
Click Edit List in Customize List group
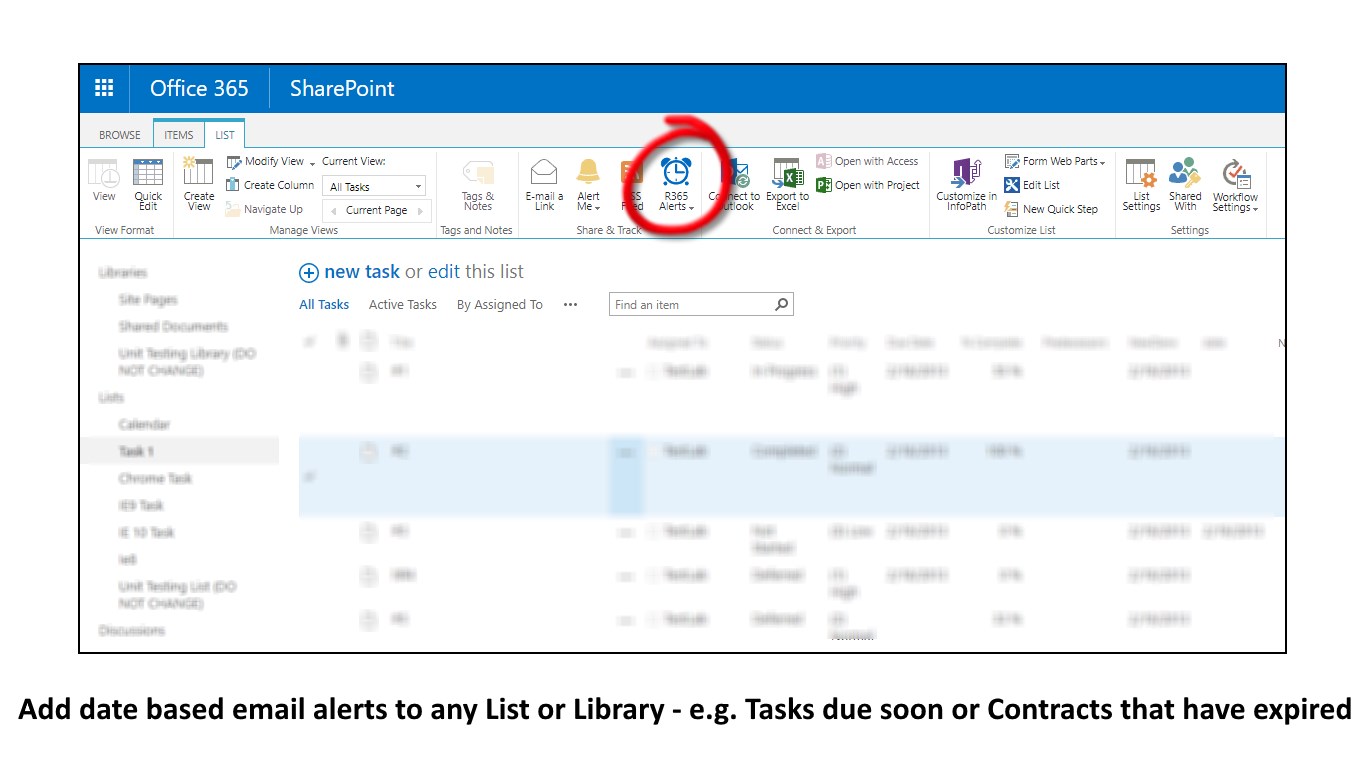1032,185
